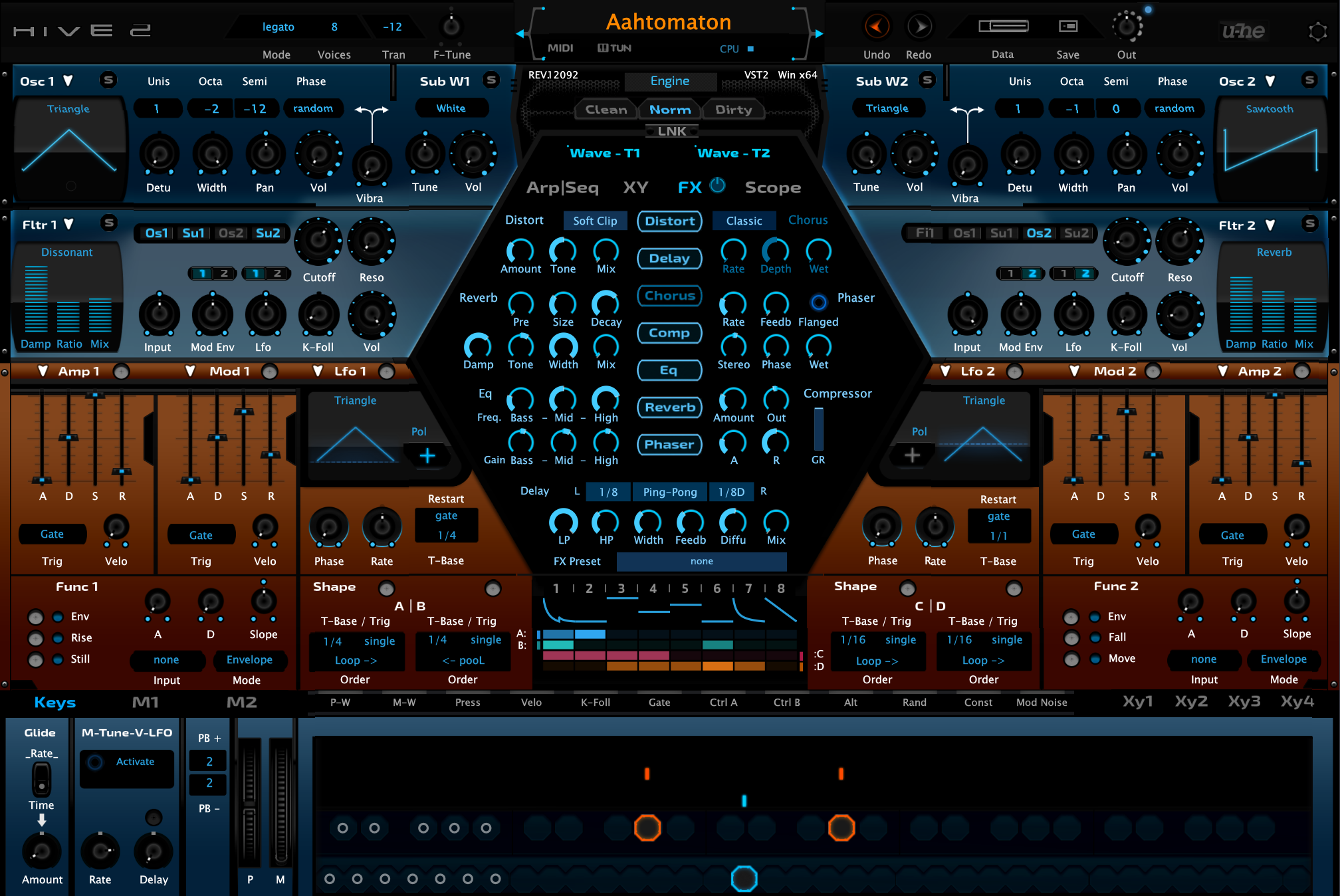1340x896 pixels.
Task: Click the Aahtomaton preset name display
Action: tap(669, 23)
